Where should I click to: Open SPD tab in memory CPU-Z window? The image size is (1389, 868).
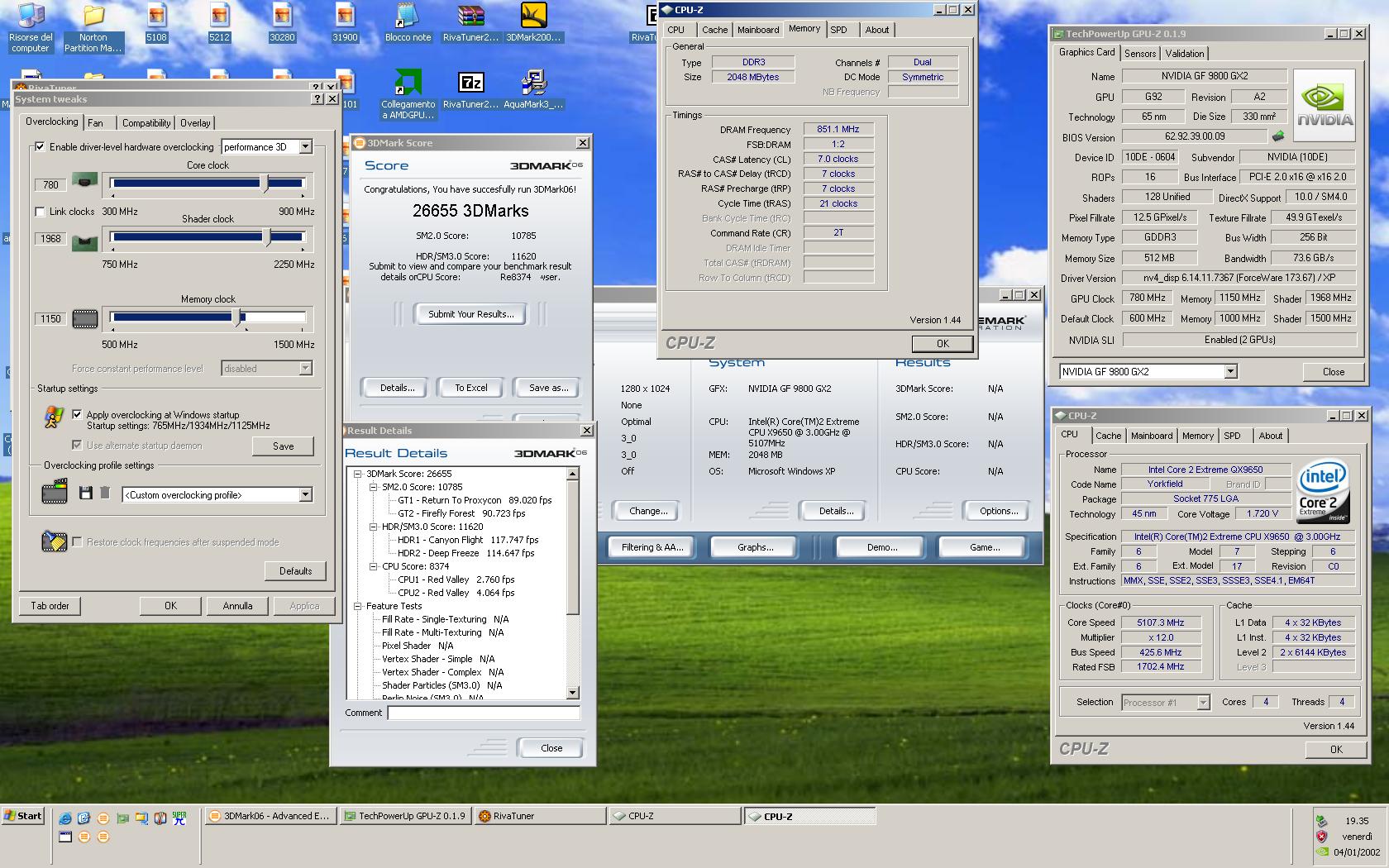839,30
